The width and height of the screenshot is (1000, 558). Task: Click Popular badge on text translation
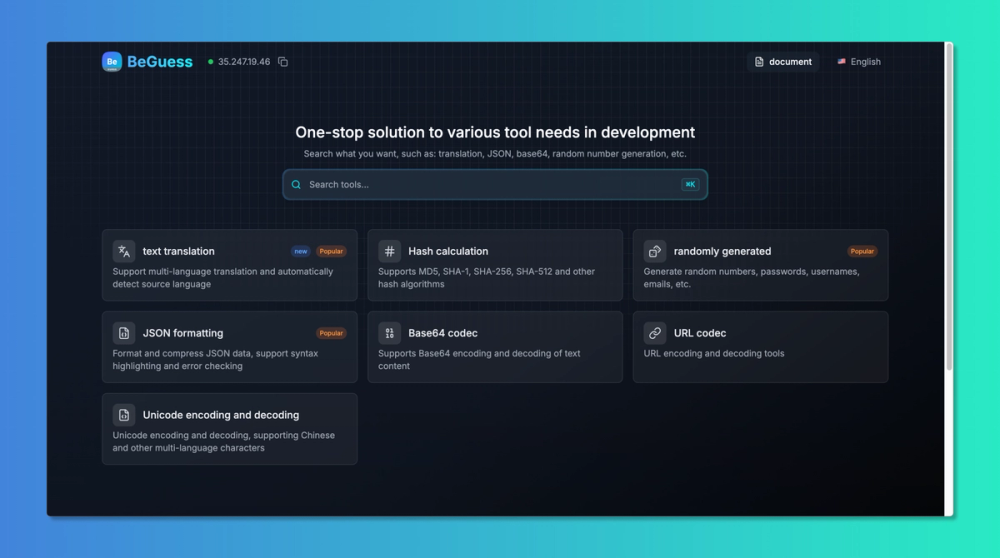pyautogui.click(x=331, y=251)
